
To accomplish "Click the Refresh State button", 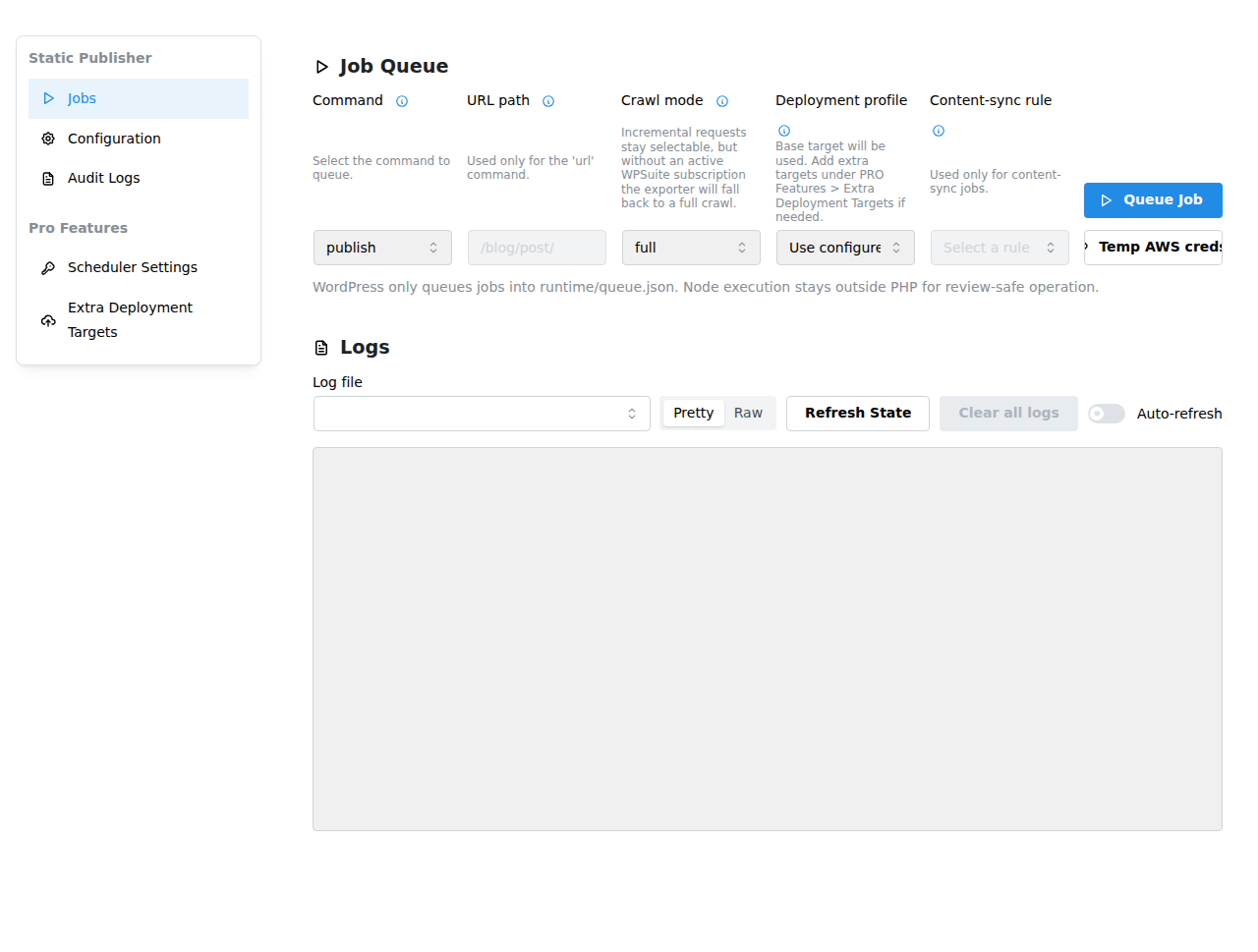I will pyautogui.click(x=858, y=414).
